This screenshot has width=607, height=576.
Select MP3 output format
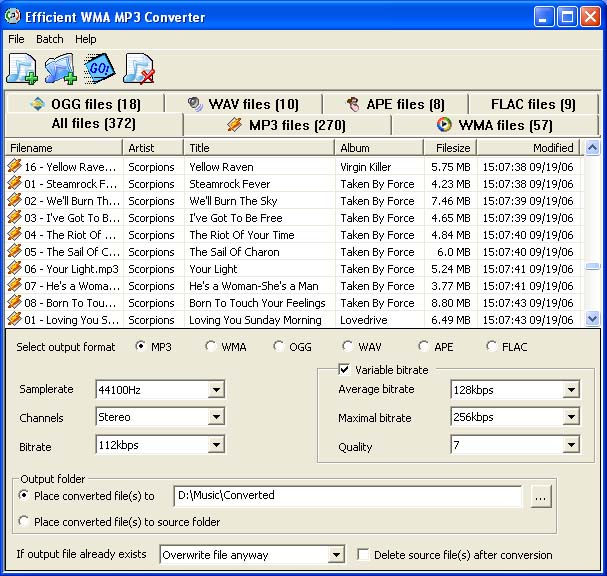coord(140,346)
